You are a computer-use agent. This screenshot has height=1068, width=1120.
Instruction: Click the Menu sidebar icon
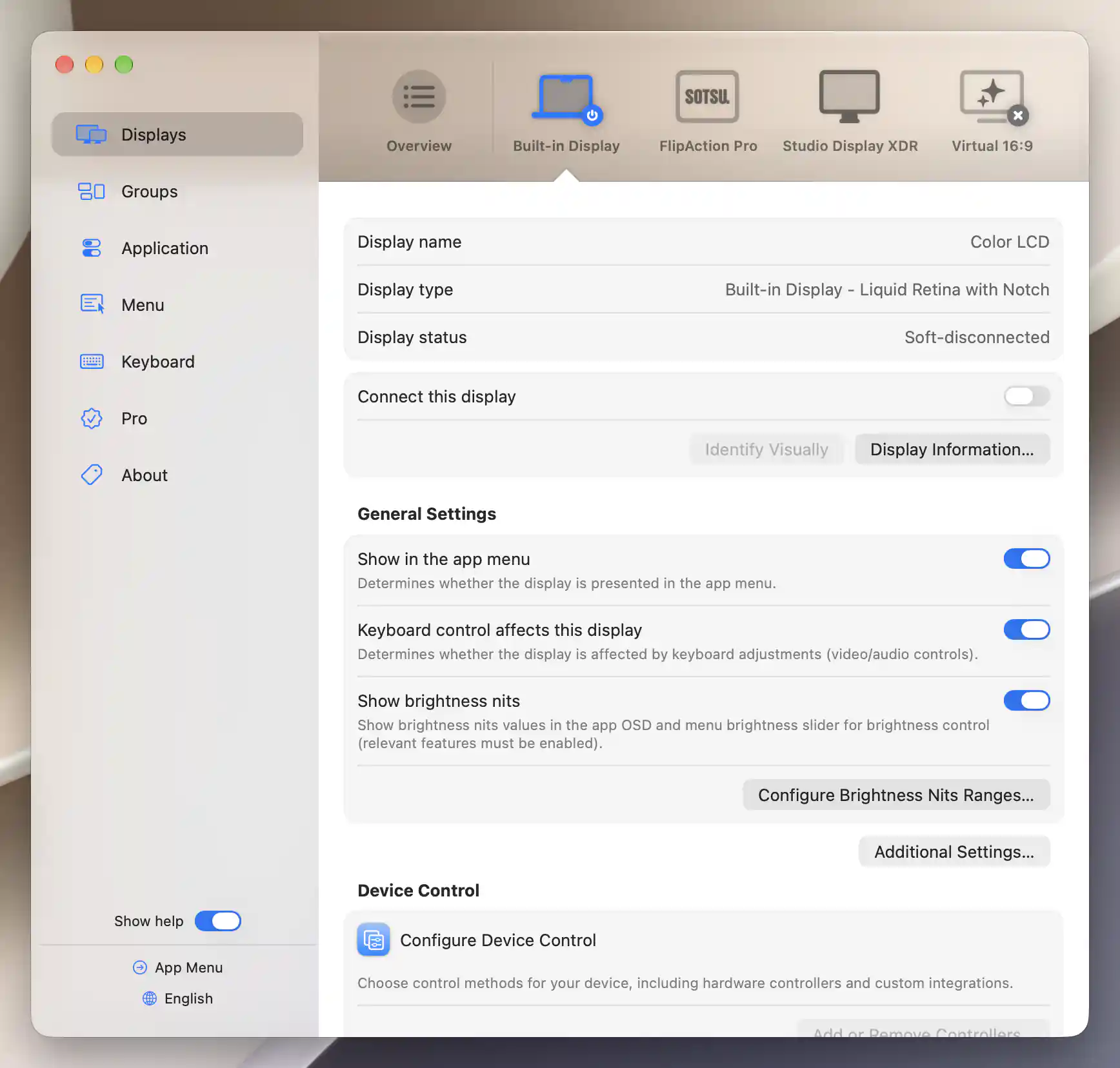(91, 304)
